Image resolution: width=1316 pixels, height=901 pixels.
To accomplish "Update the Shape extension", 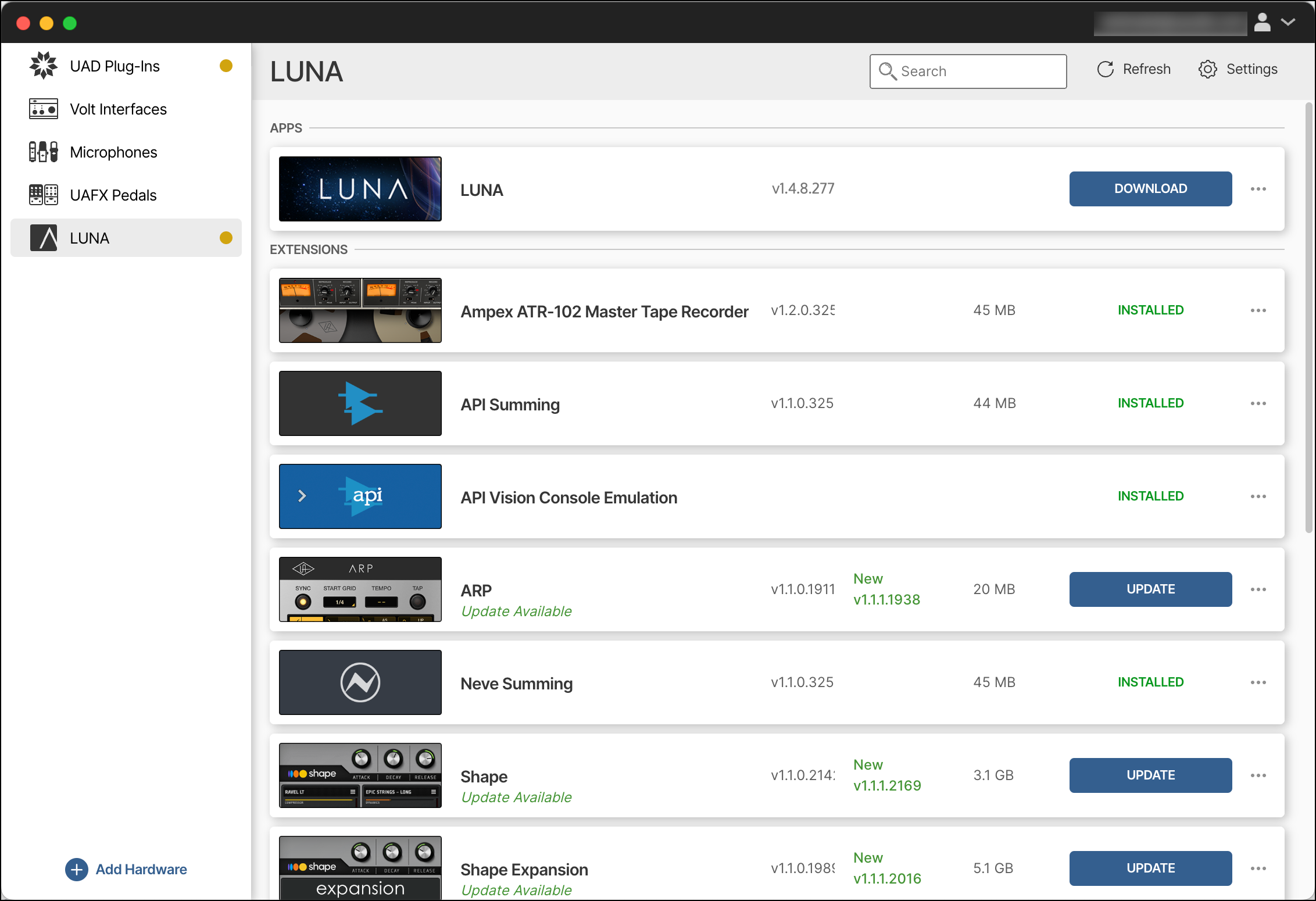I will coord(1150,775).
